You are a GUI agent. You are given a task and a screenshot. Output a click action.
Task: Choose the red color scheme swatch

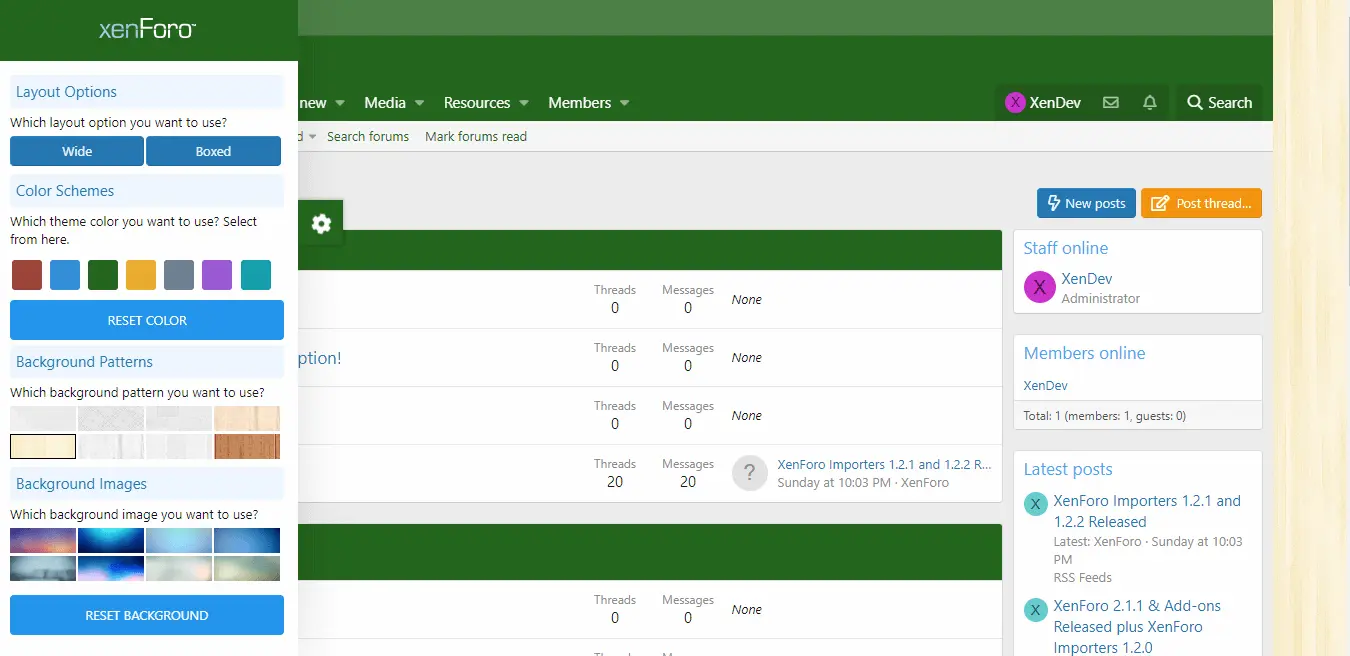[27, 275]
